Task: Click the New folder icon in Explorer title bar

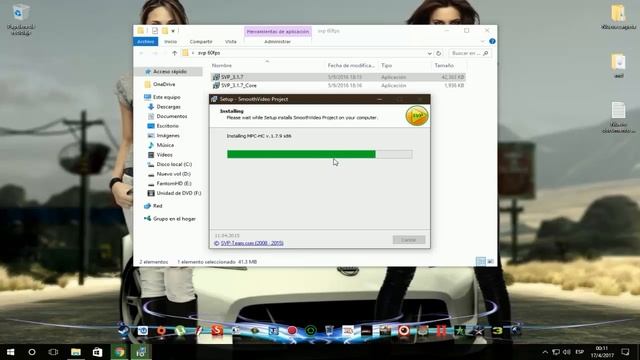Action: click(x=165, y=31)
